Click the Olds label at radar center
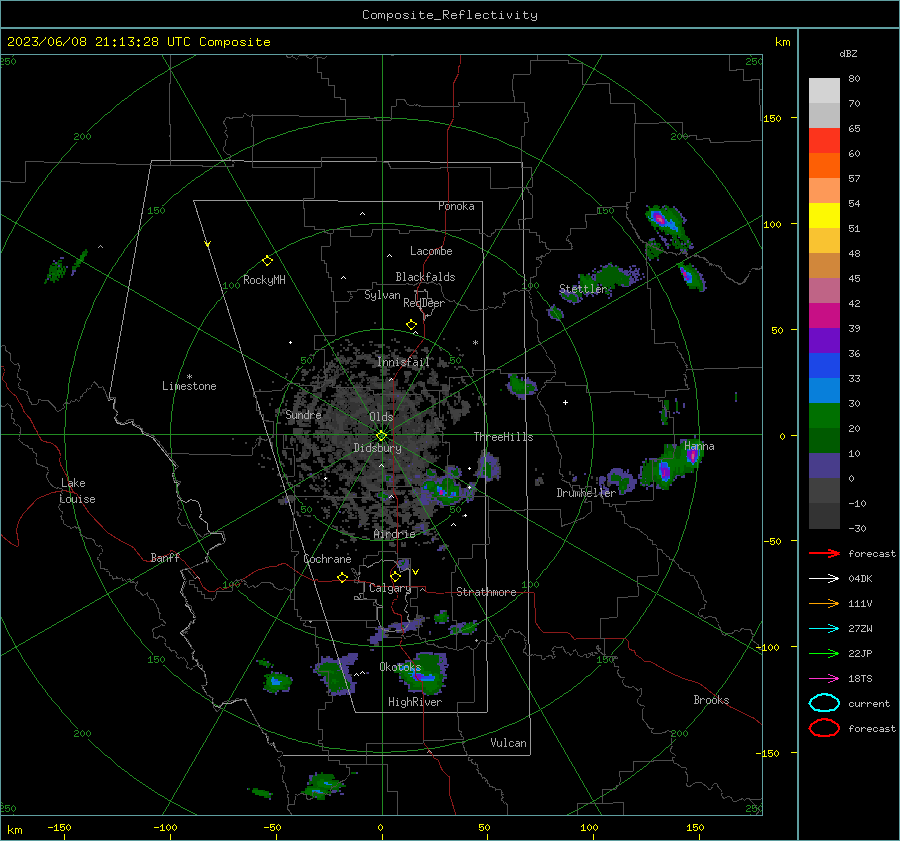 click(x=381, y=417)
